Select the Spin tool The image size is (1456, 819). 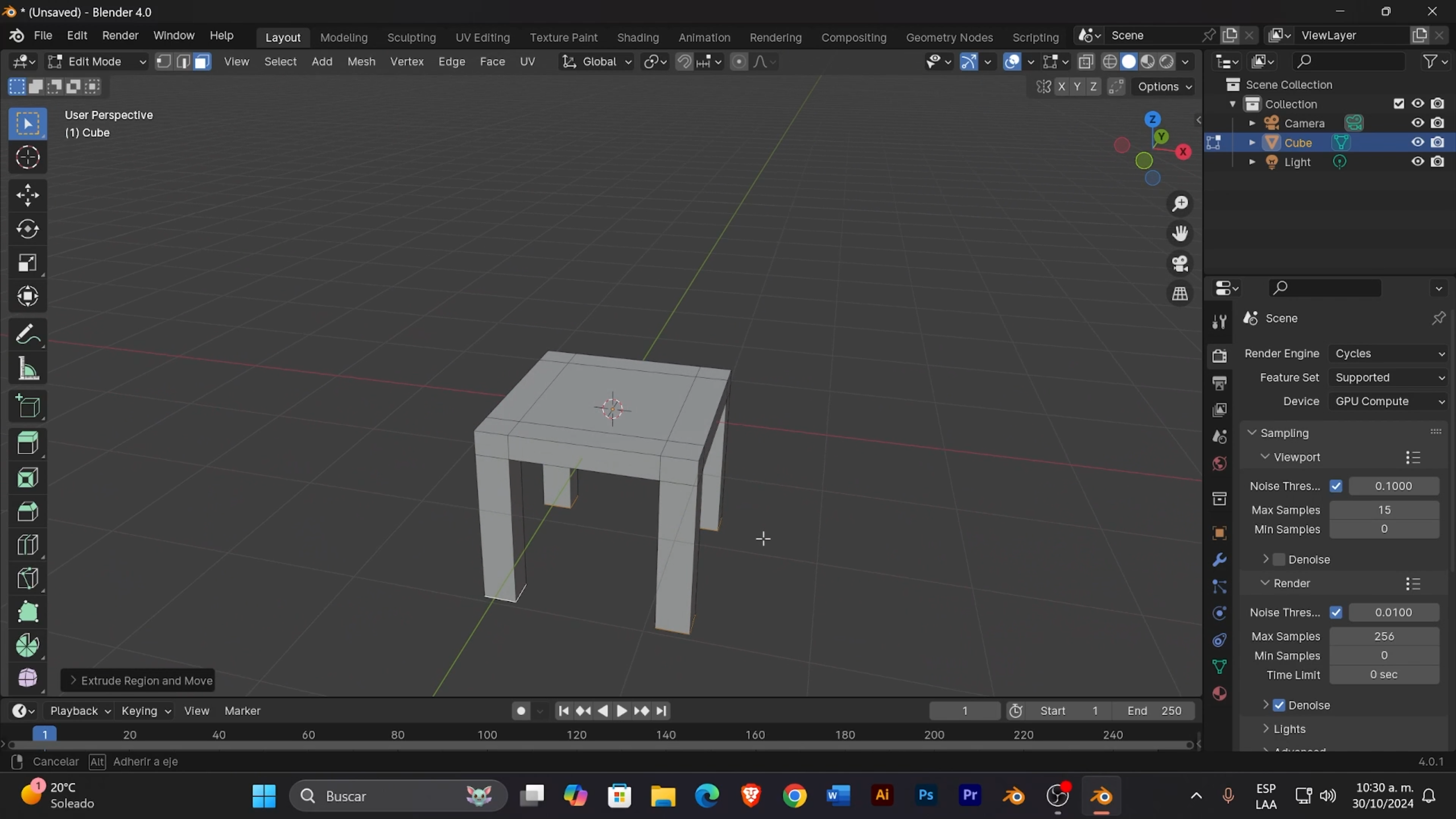click(x=27, y=645)
